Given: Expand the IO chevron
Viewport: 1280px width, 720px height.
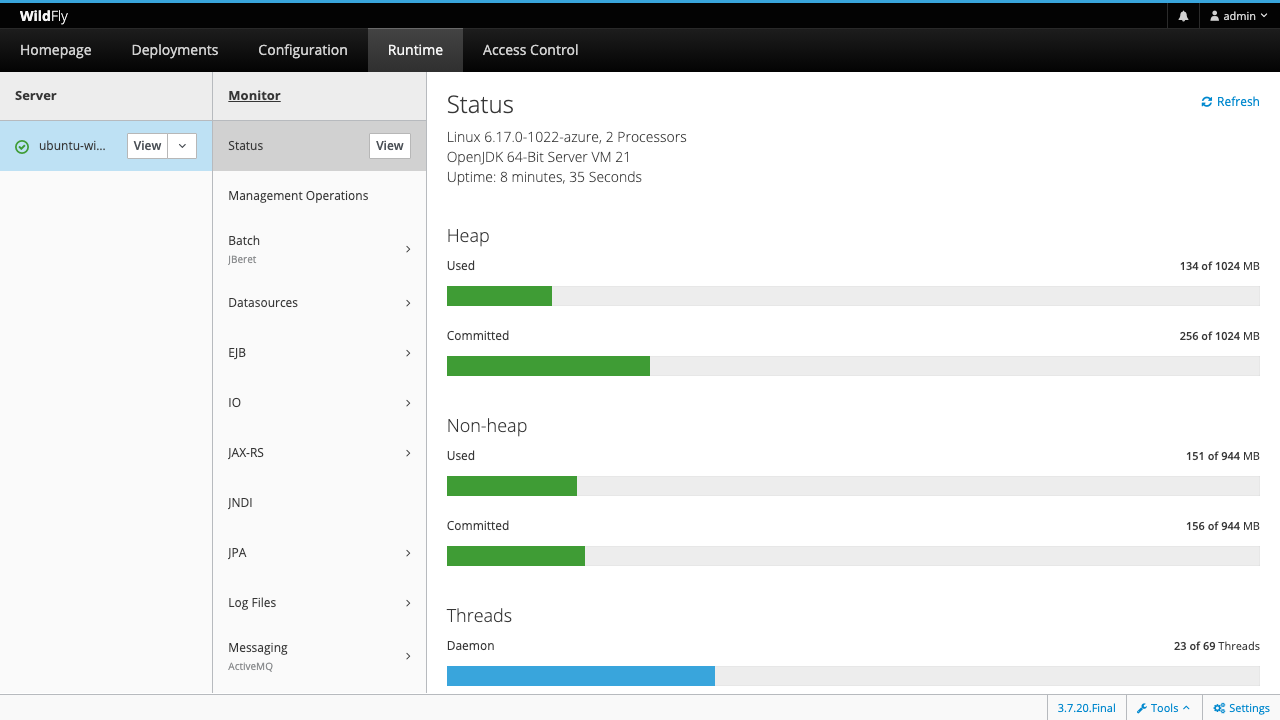Looking at the screenshot, I should 408,403.
